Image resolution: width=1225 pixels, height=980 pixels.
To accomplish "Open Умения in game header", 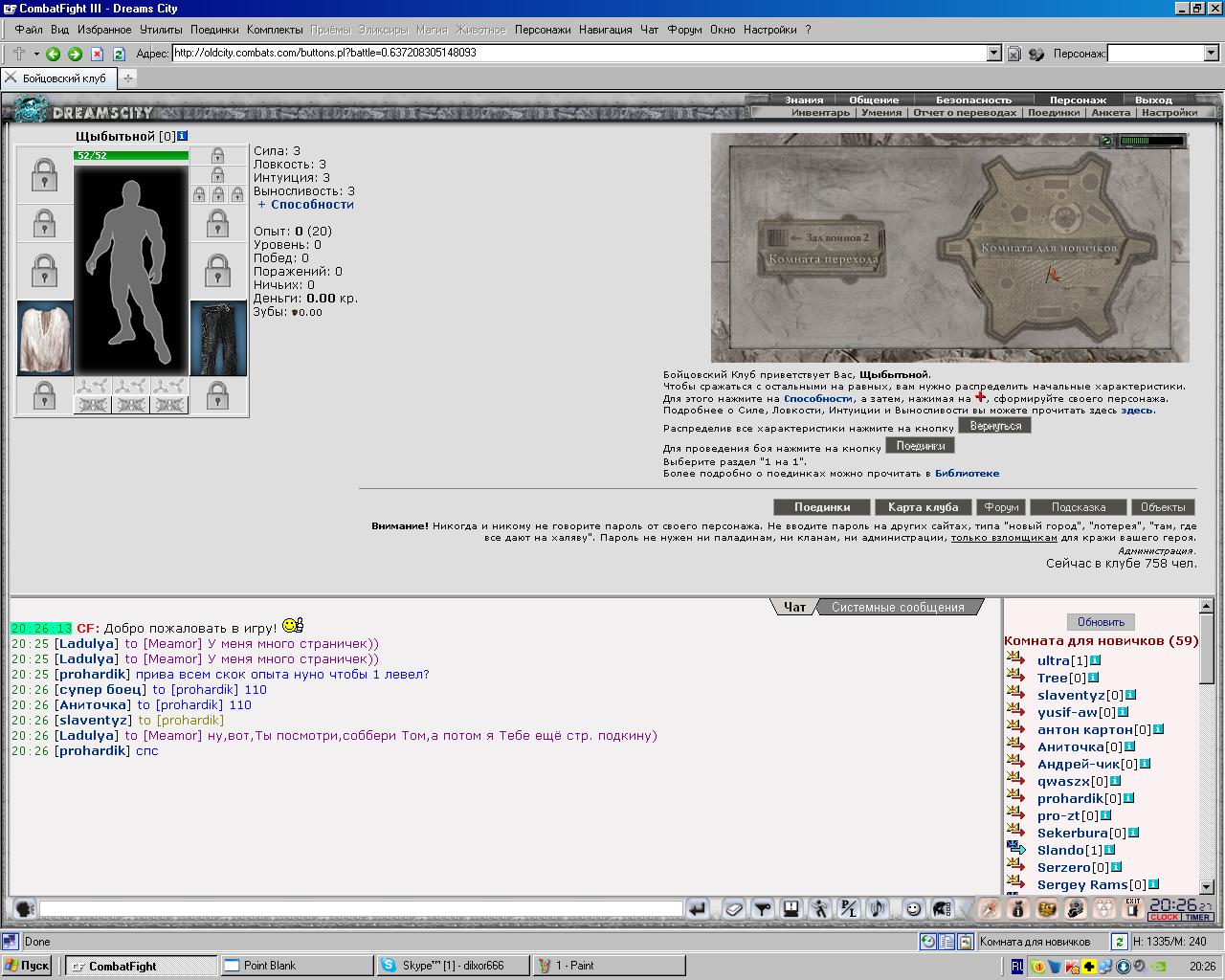I will click(881, 112).
